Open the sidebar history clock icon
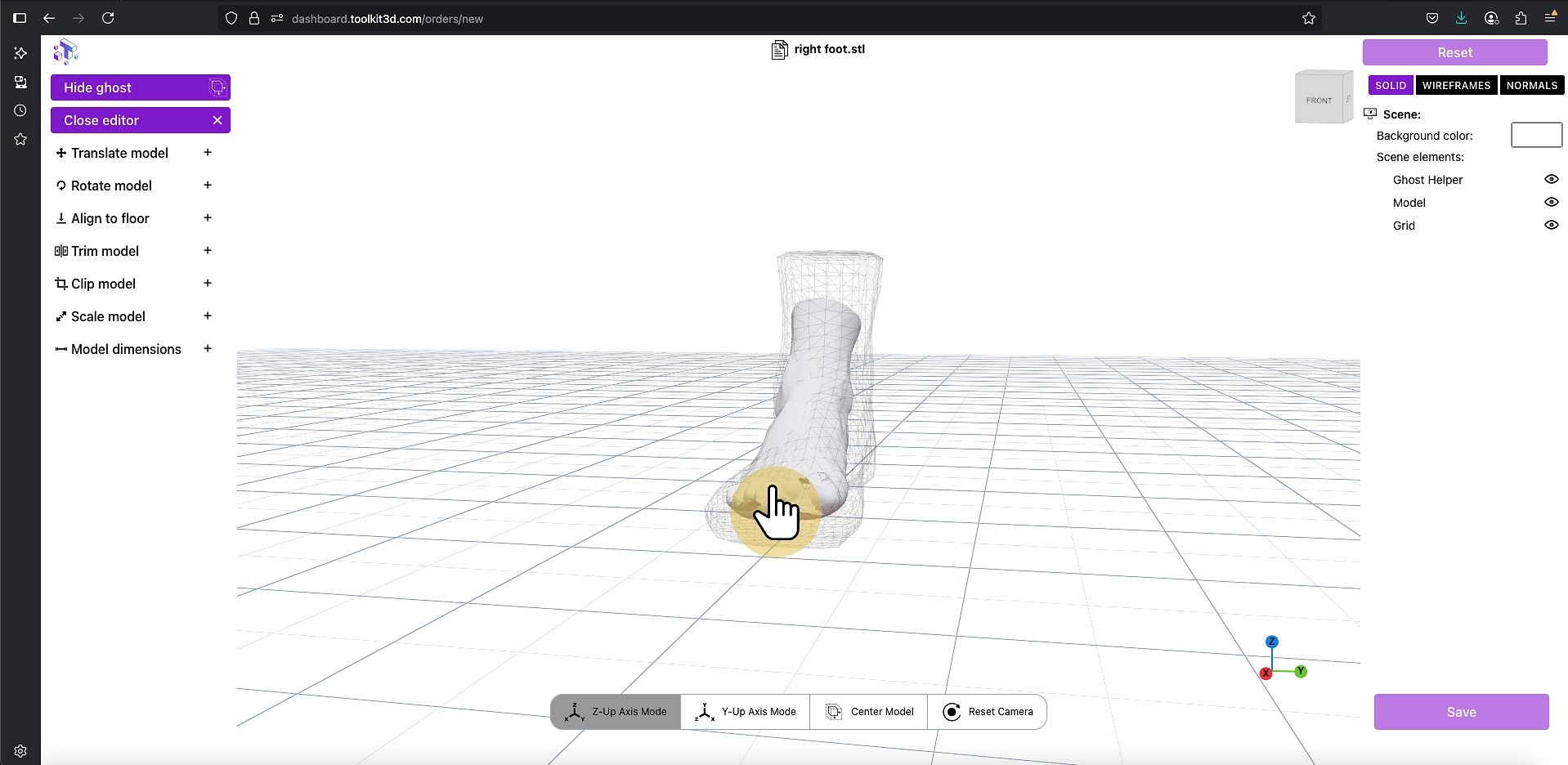This screenshot has width=1568, height=765. (20, 110)
